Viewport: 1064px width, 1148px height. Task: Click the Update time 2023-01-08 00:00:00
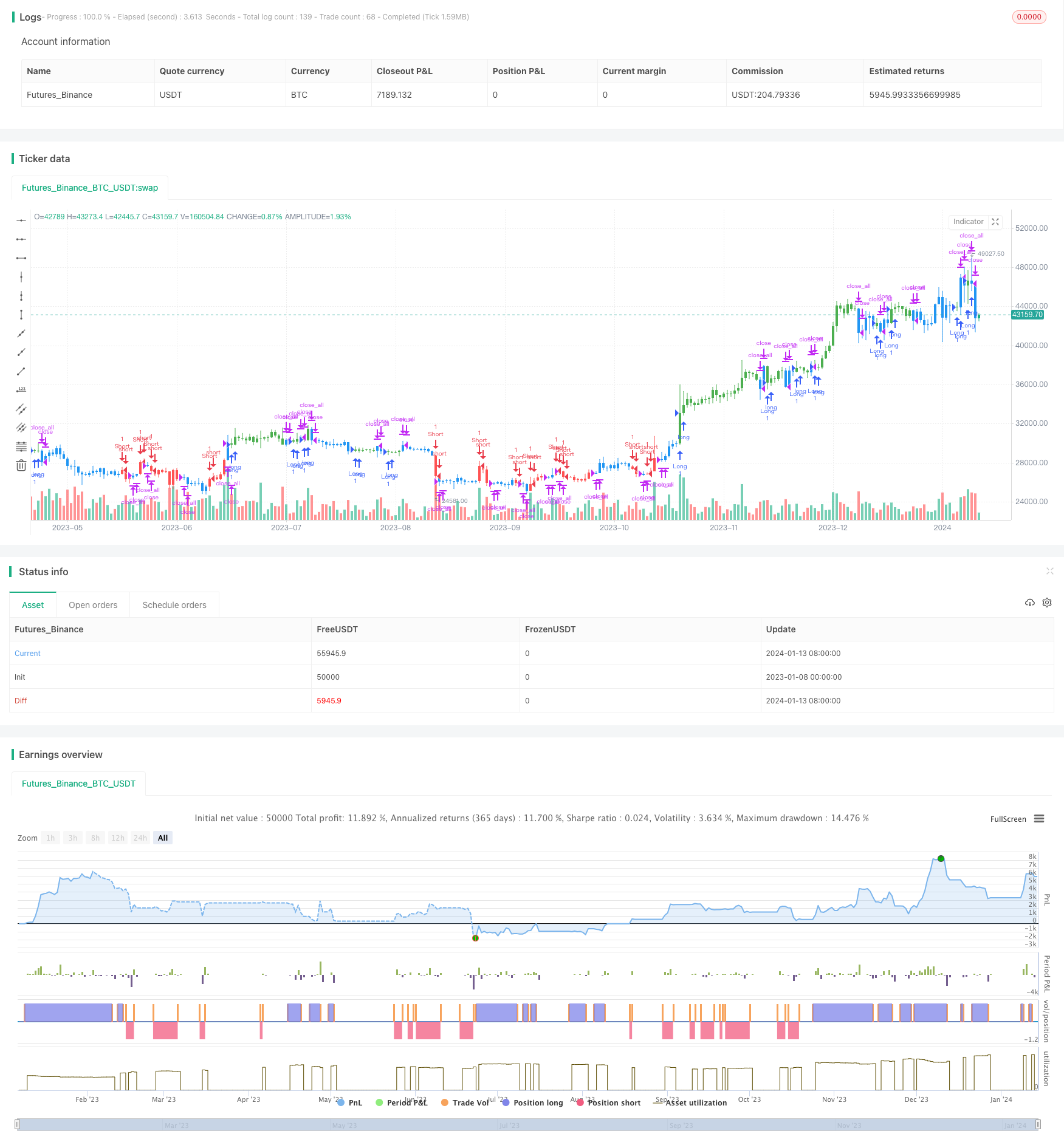click(x=804, y=677)
